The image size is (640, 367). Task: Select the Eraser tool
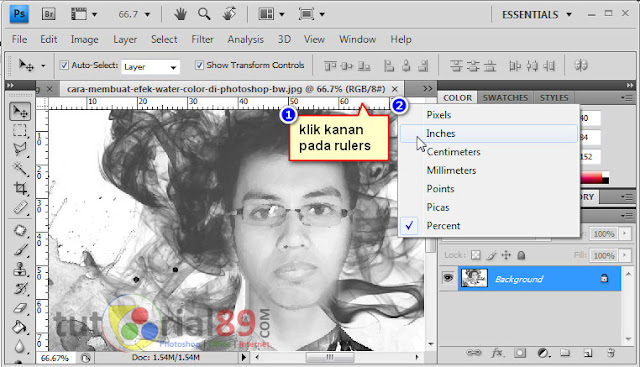[20, 308]
